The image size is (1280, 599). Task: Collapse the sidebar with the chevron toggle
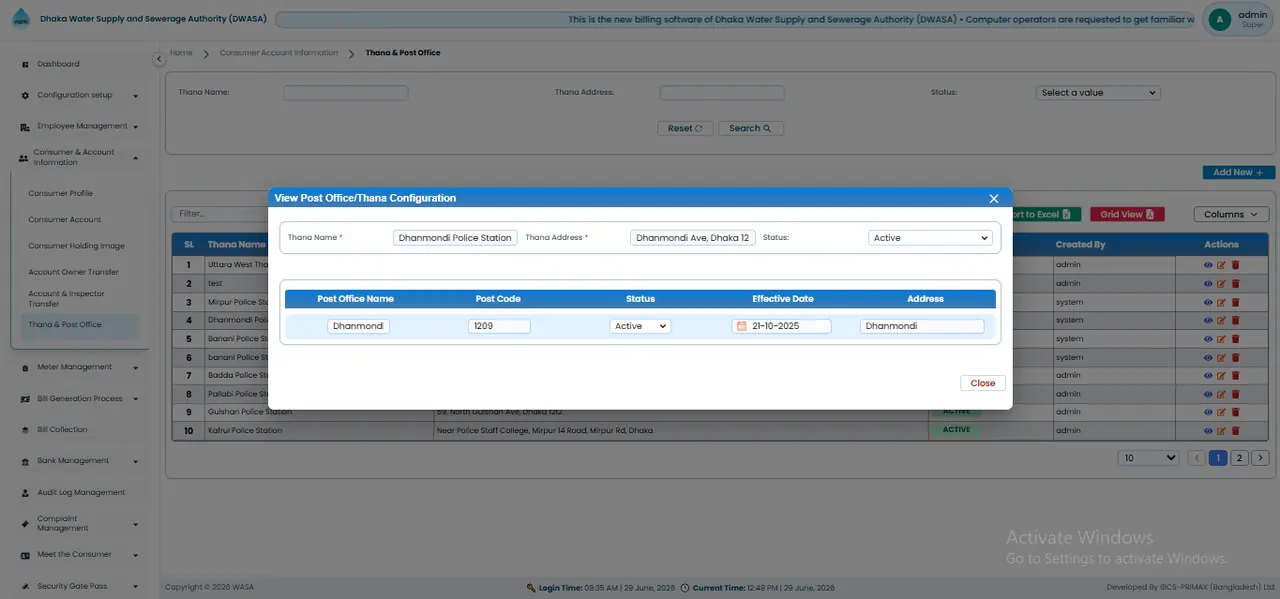(x=159, y=60)
